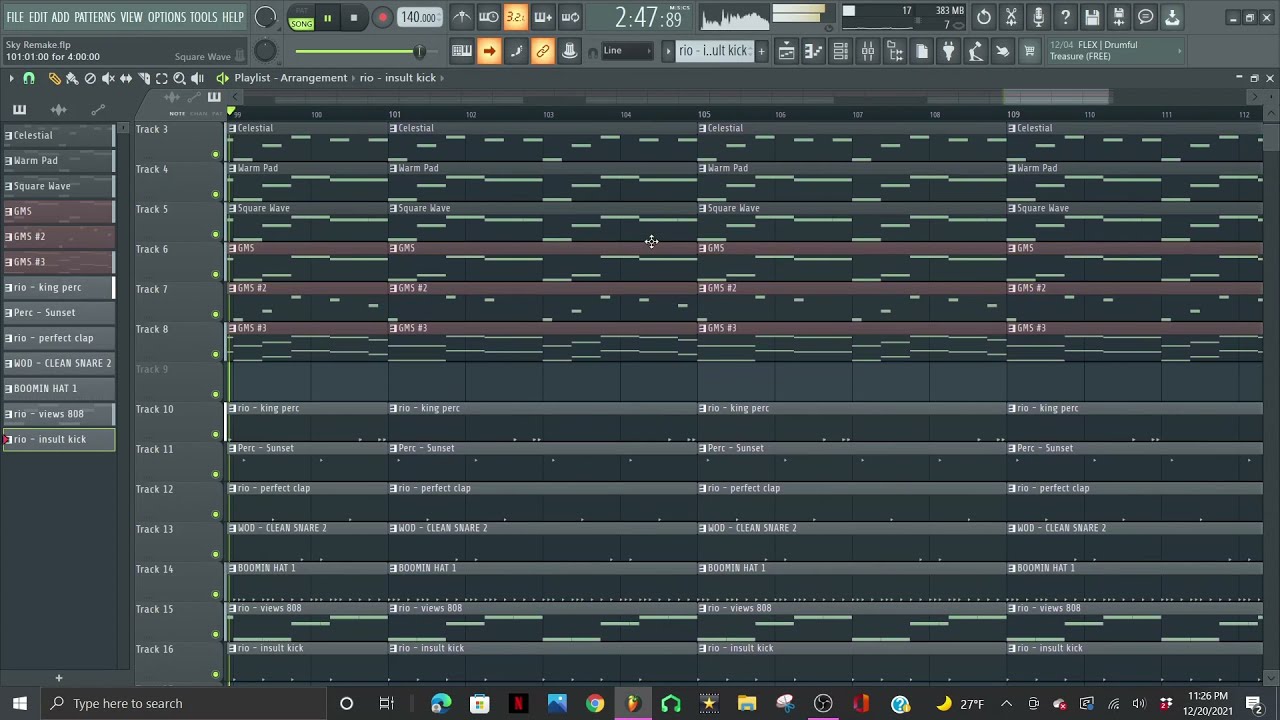Toggle auto-scrolling arrow button
Image resolution: width=1280 pixels, height=720 pixels.
click(489, 51)
